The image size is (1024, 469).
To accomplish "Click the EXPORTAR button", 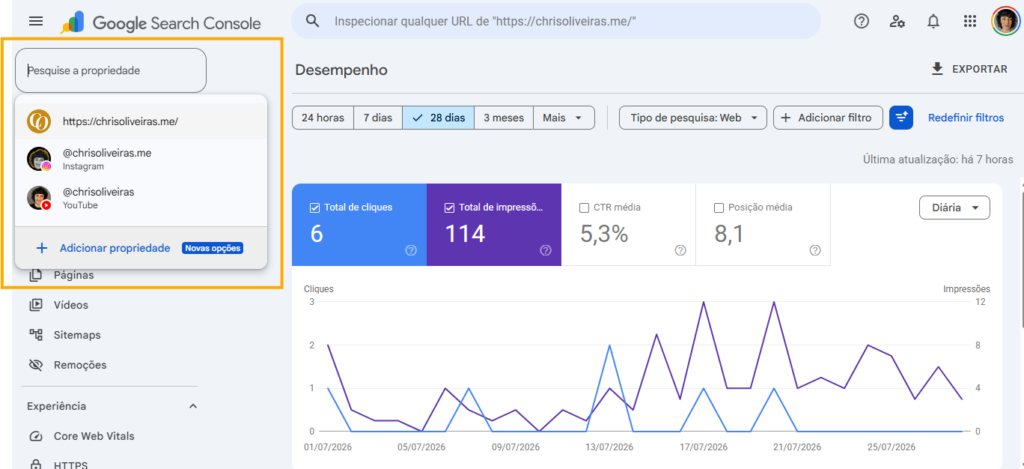I will [969, 69].
